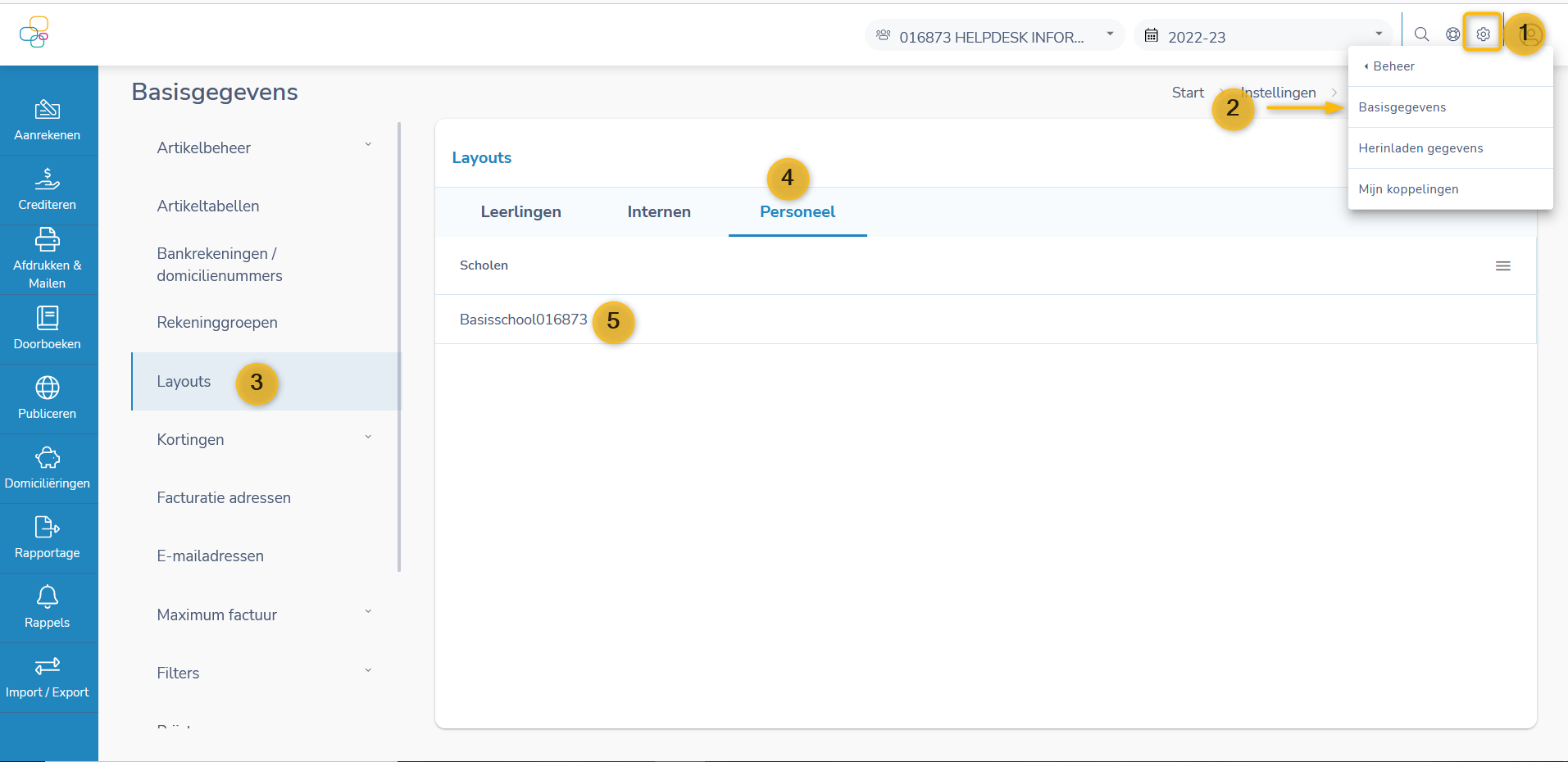Open the school year 2022-23 dropdown
Image resolution: width=1568 pixels, height=762 pixels.
1263,36
